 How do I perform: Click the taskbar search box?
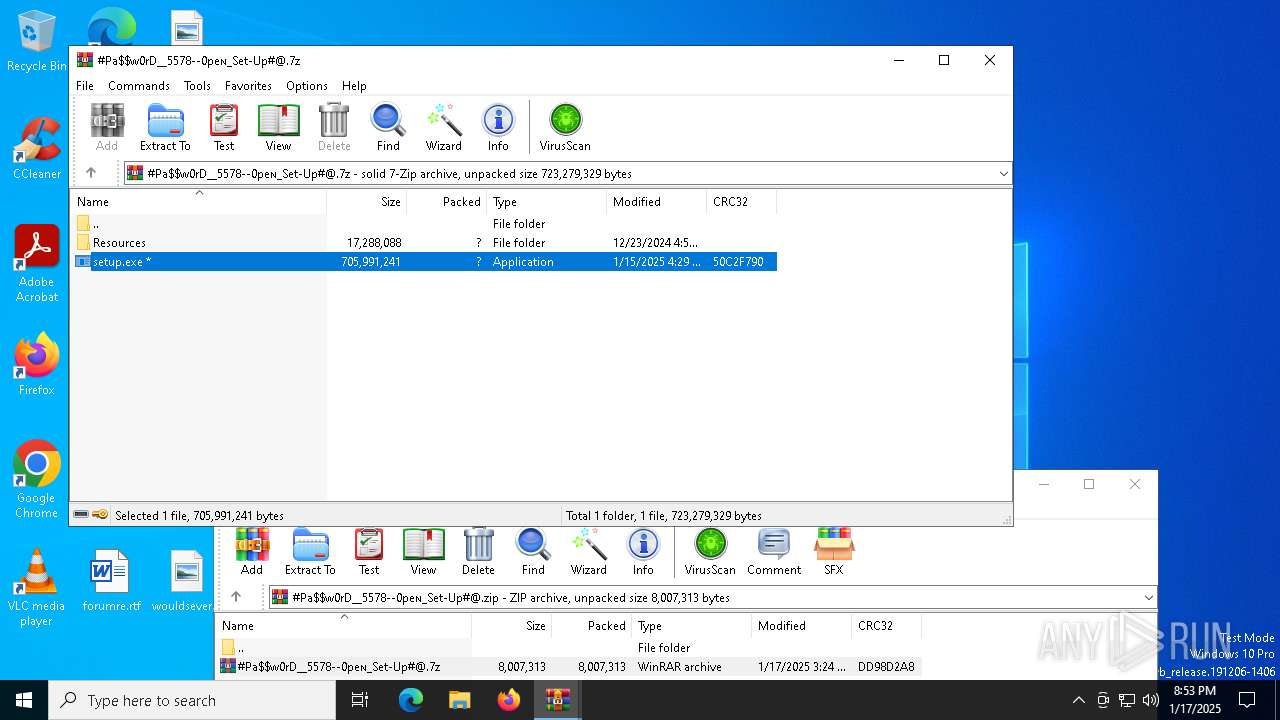192,700
